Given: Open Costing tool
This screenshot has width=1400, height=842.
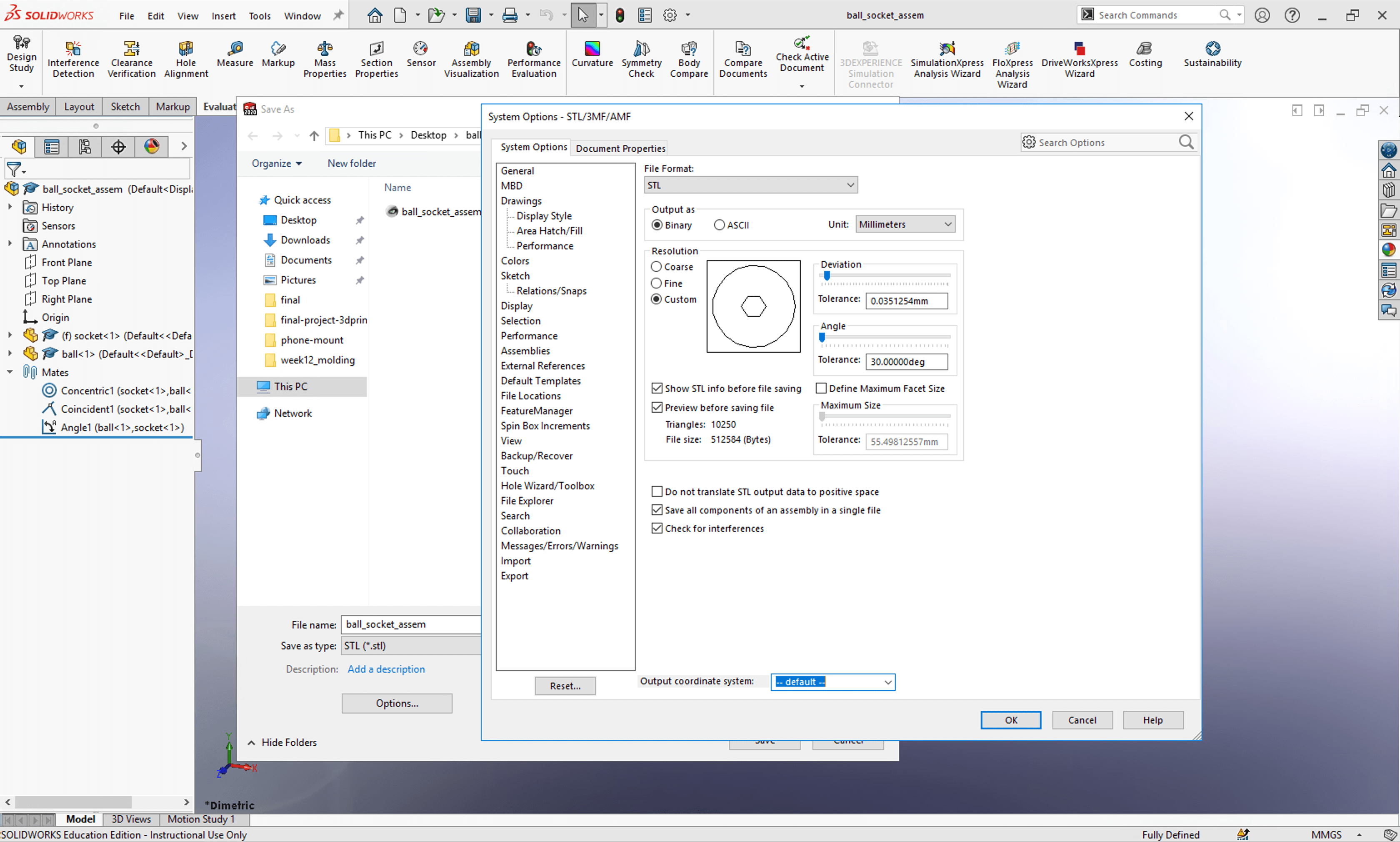Looking at the screenshot, I should click(x=1145, y=54).
